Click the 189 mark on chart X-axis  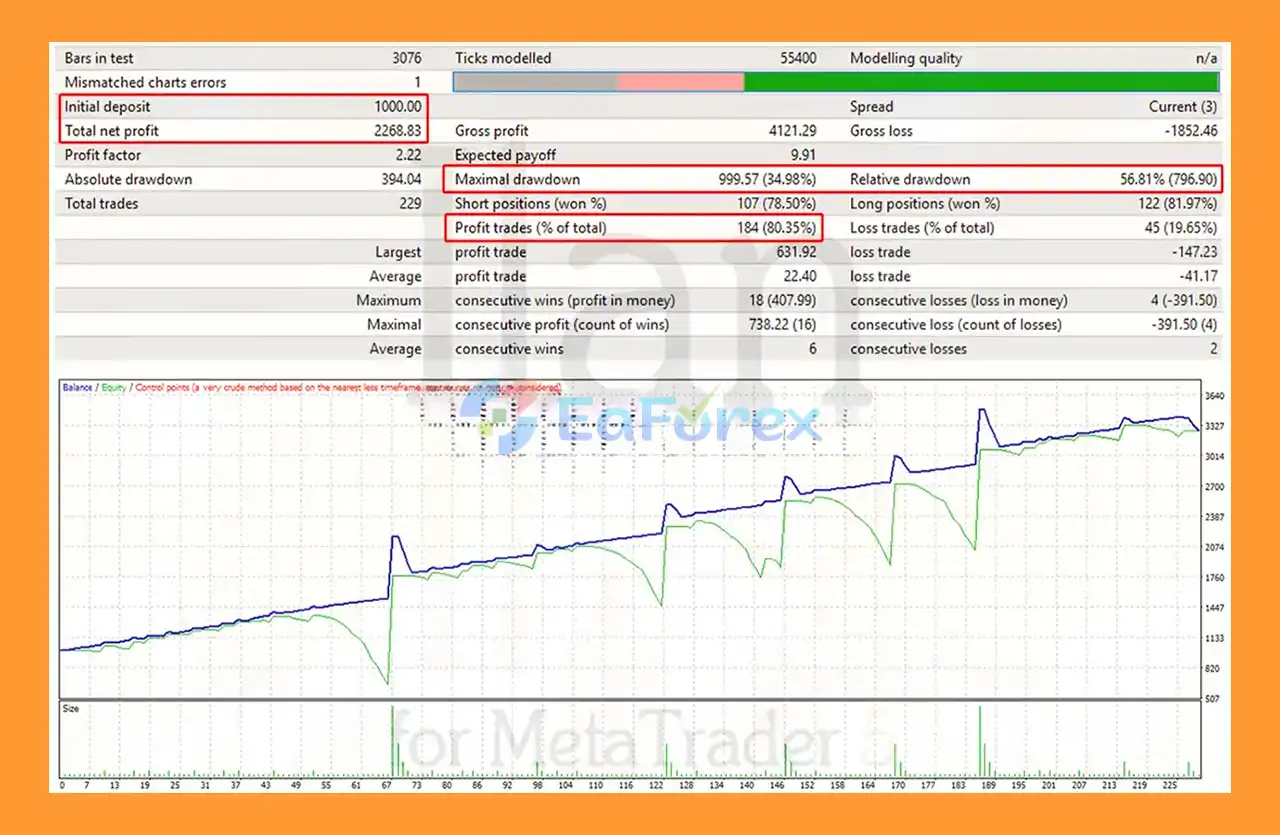(988, 786)
